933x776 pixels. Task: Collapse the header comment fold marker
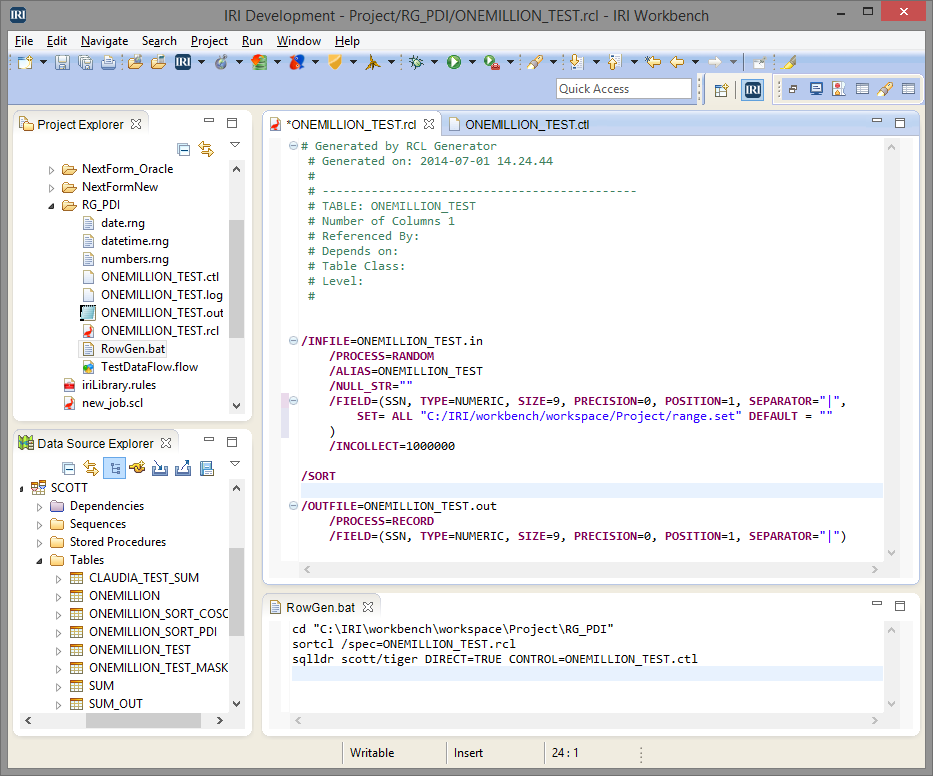coord(293,146)
